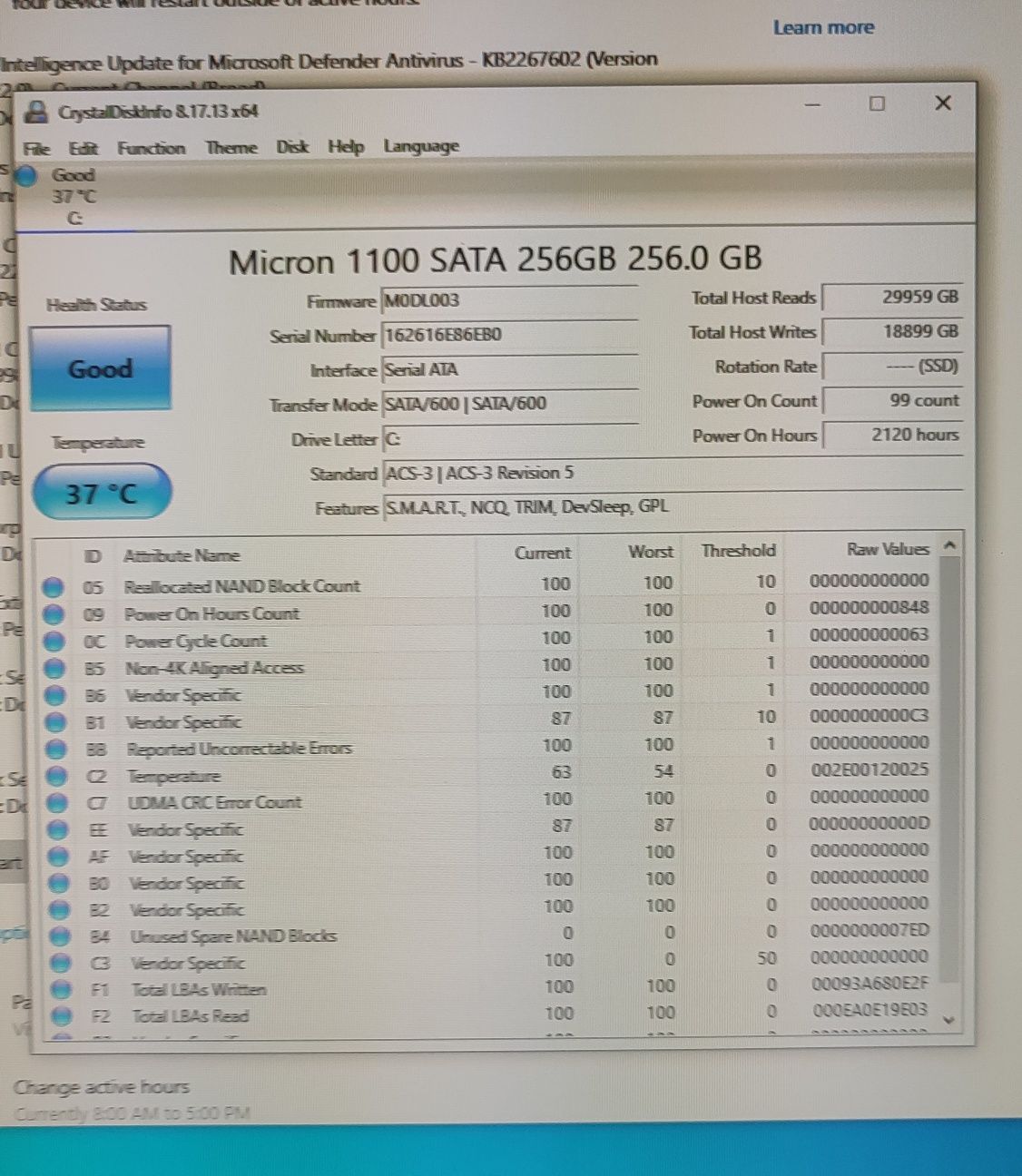Select the Power Cycle Count row name
The image size is (1022, 1176).
point(196,641)
